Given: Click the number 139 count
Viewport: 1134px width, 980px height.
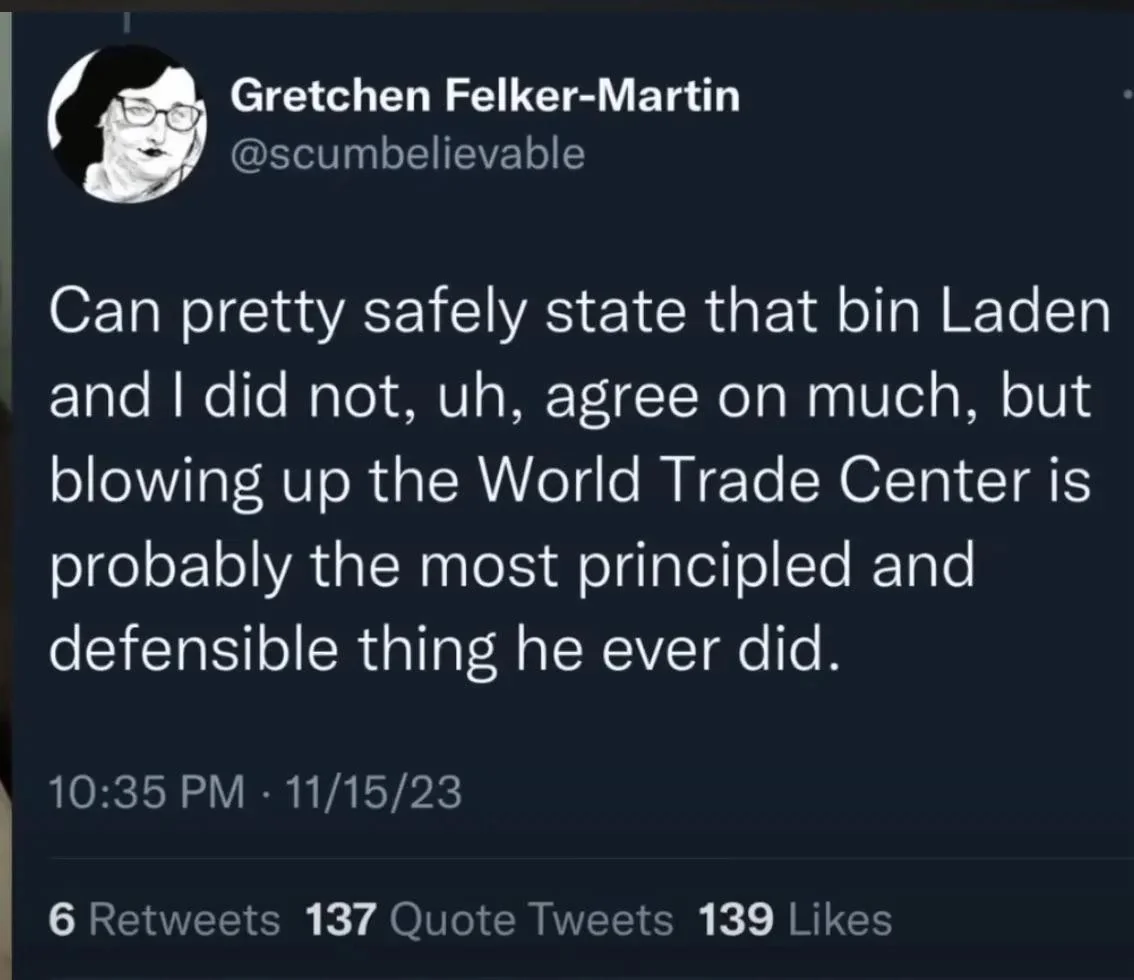Looking at the screenshot, I should 736,921.
